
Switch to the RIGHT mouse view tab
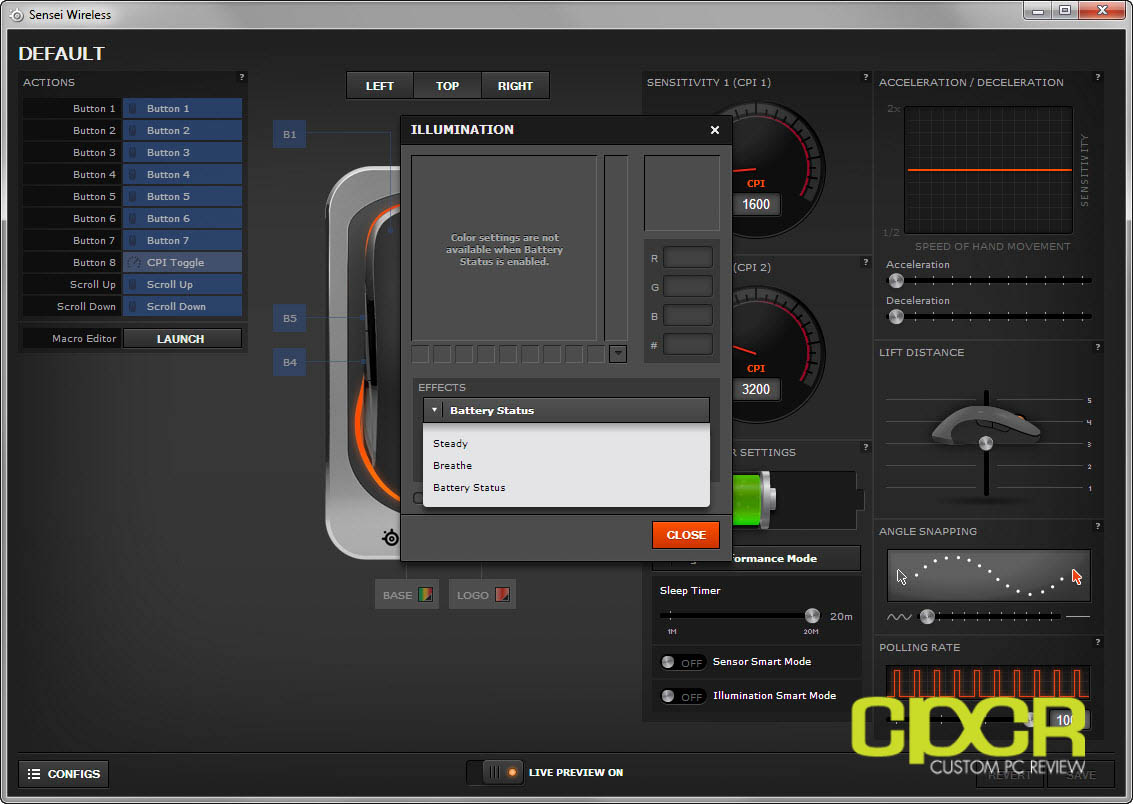(x=514, y=86)
